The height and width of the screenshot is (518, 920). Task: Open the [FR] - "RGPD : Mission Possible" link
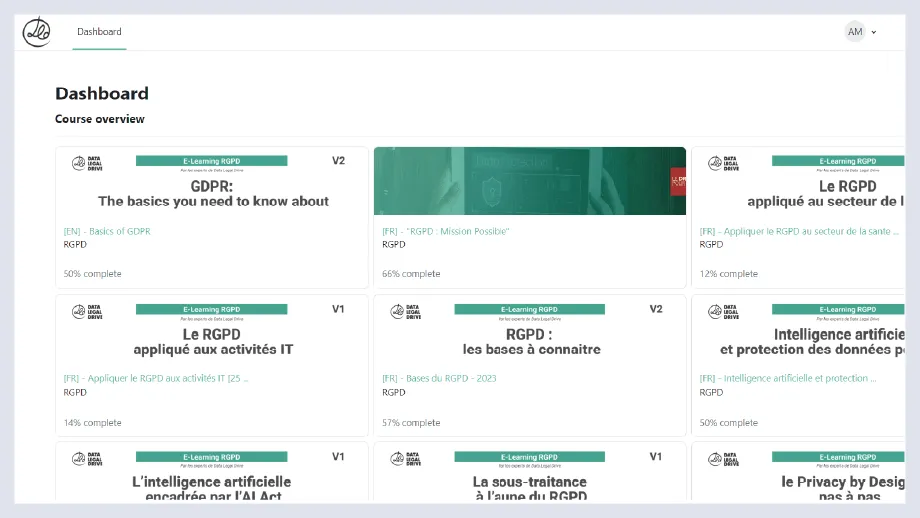coord(445,231)
